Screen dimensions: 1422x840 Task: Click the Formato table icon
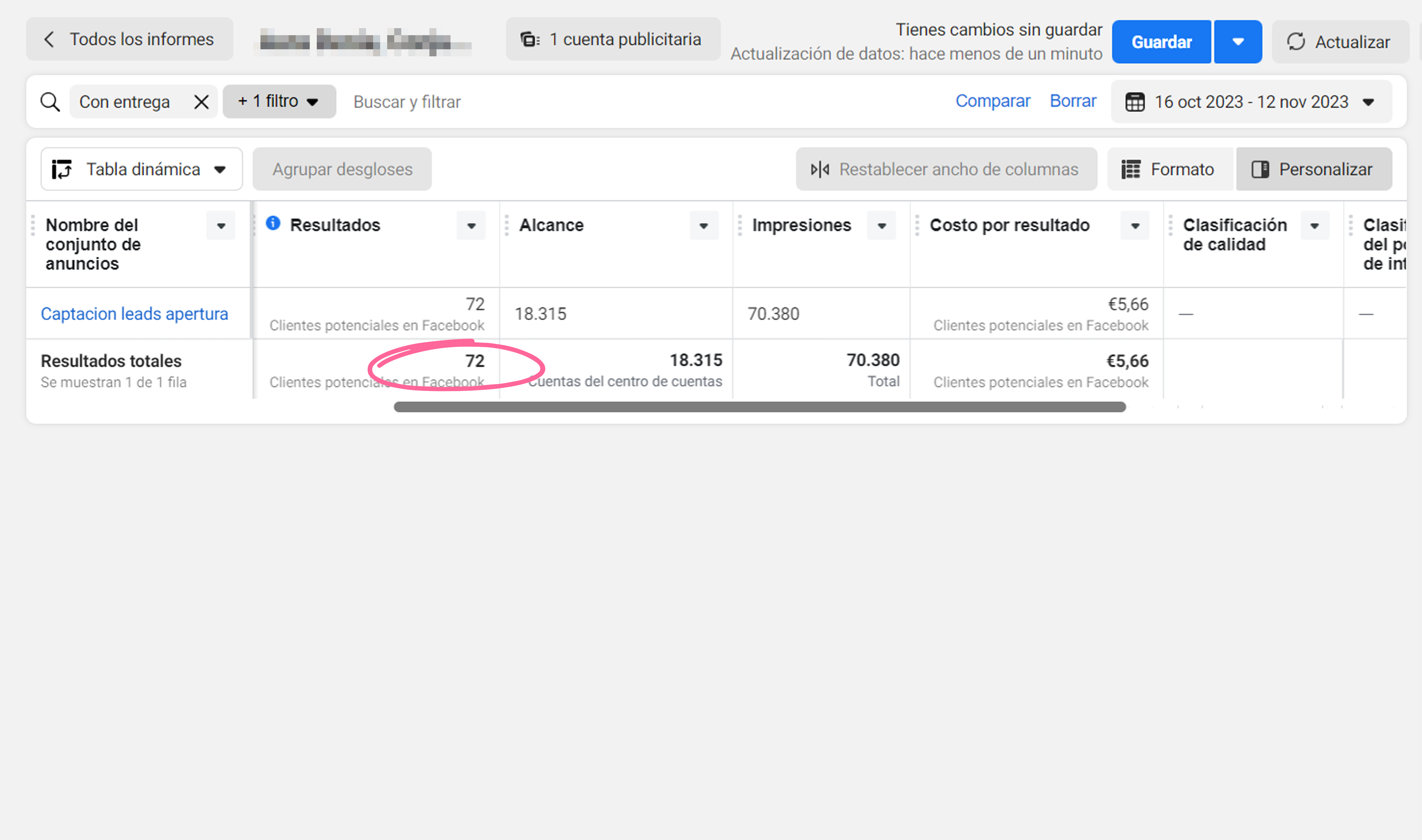point(1131,169)
